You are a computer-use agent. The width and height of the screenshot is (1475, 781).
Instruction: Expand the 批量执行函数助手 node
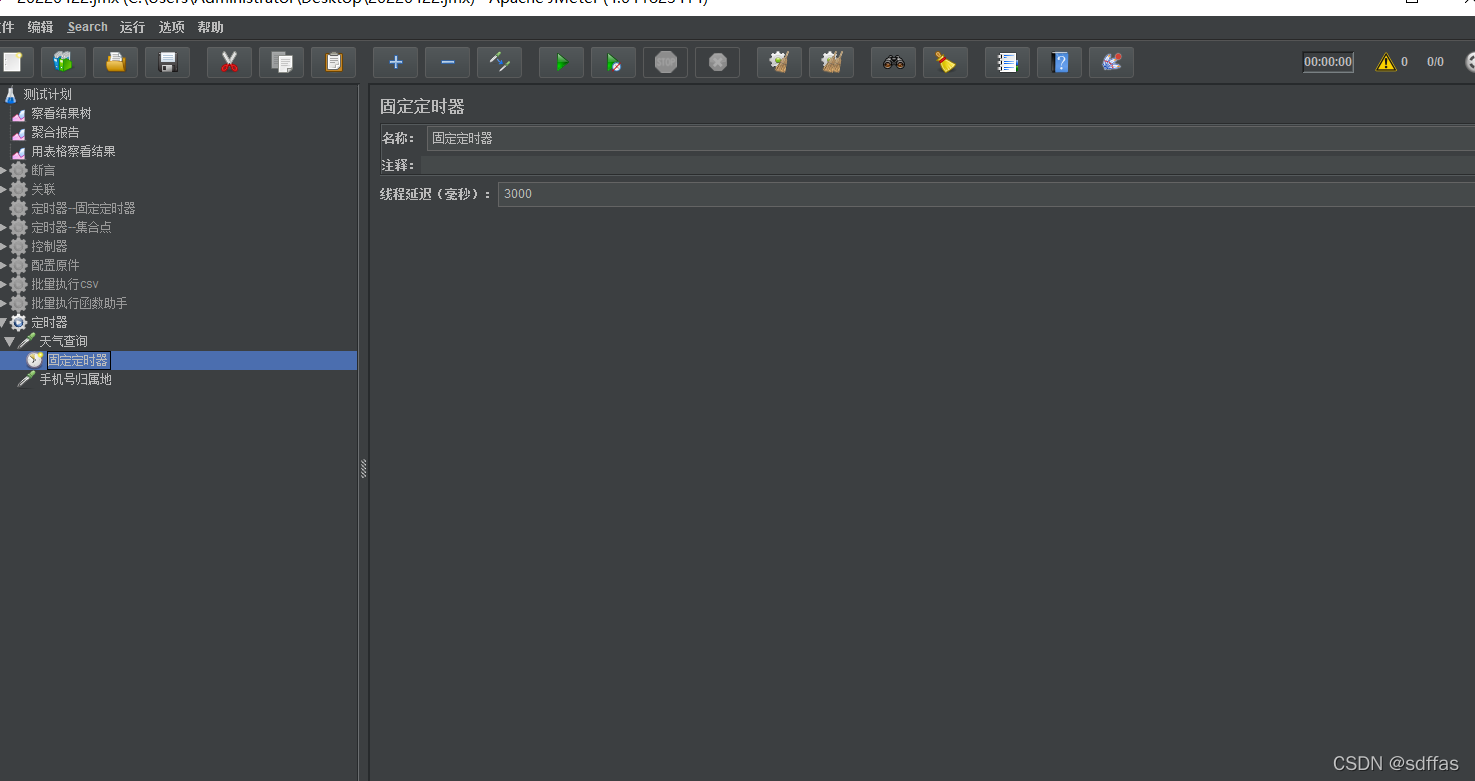[4, 303]
